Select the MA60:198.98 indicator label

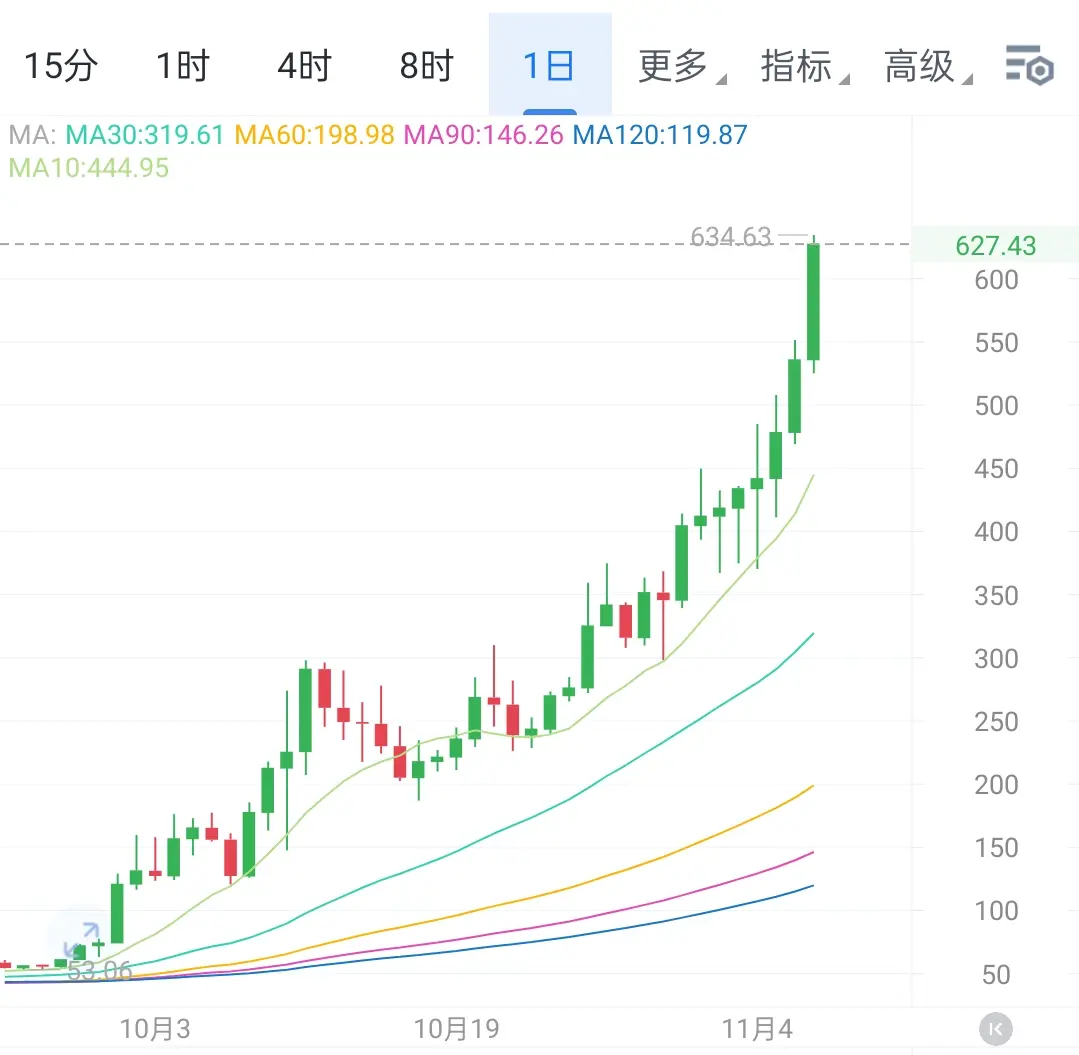[314, 135]
